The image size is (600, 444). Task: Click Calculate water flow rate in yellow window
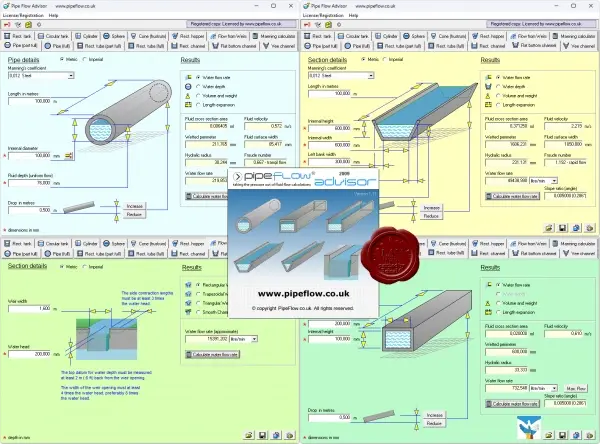point(512,196)
